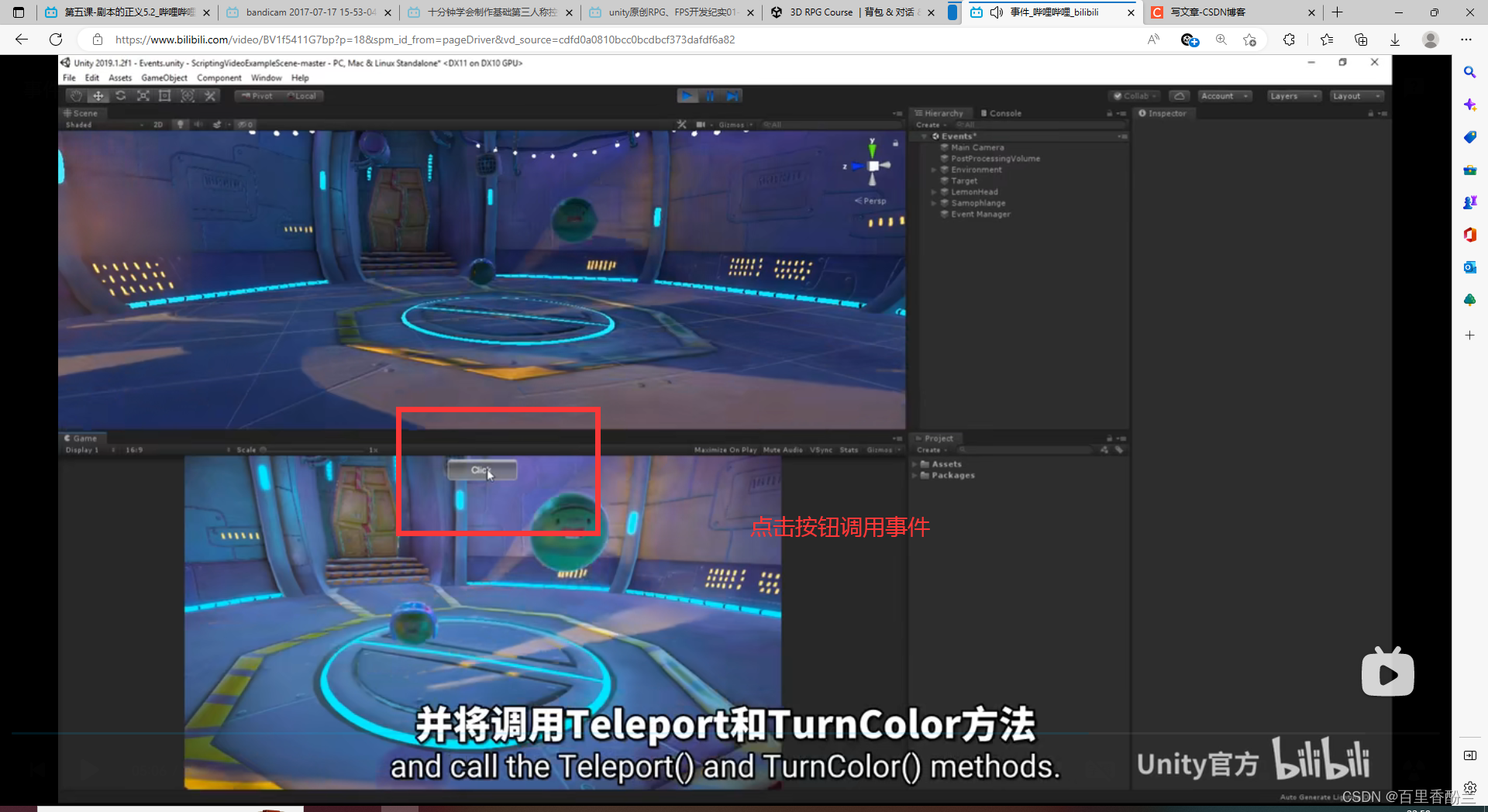Toggle scene lighting bulb icon

coord(181,124)
